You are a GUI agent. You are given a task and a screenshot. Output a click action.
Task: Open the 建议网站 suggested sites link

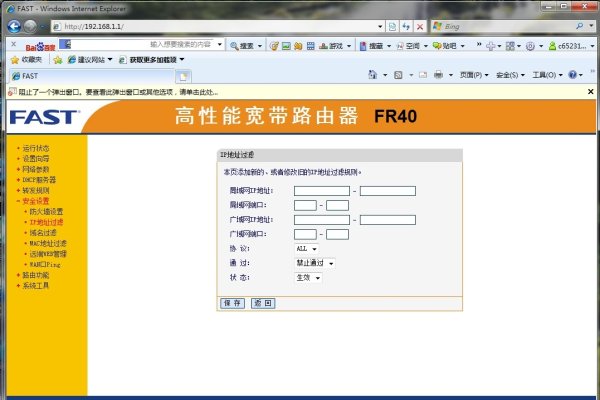tap(86, 60)
